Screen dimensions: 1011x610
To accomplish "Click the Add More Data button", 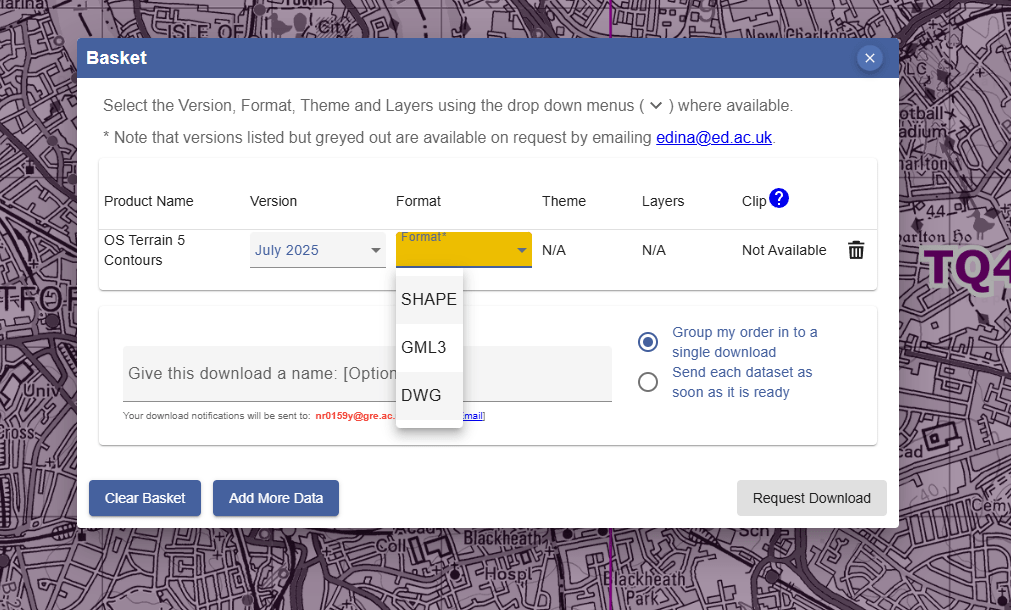I will (276, 498).
